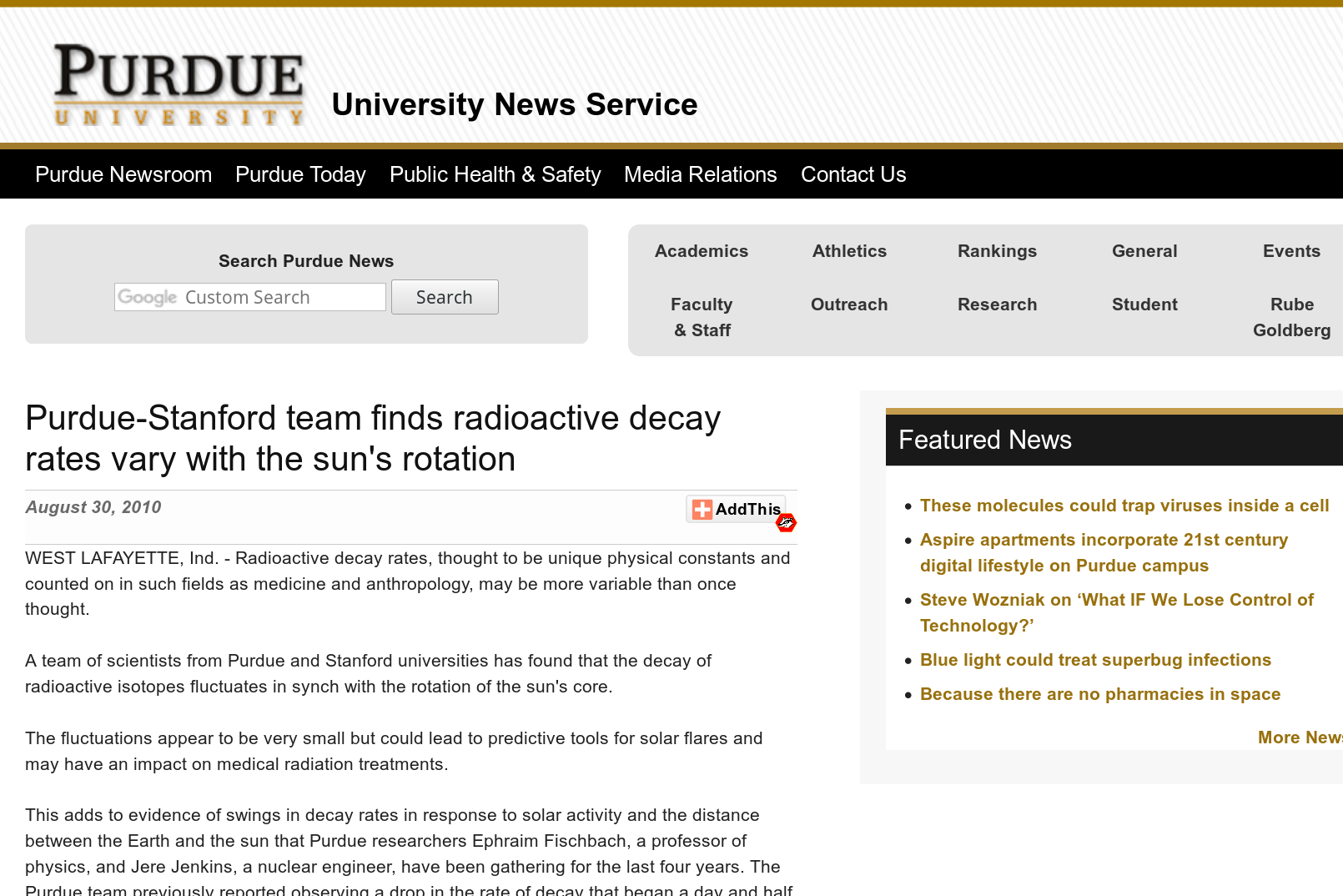Screen dimensions: 1343x896
Task: Open 'Because there are no pharmacies in space'
Action: (1099, 694)
